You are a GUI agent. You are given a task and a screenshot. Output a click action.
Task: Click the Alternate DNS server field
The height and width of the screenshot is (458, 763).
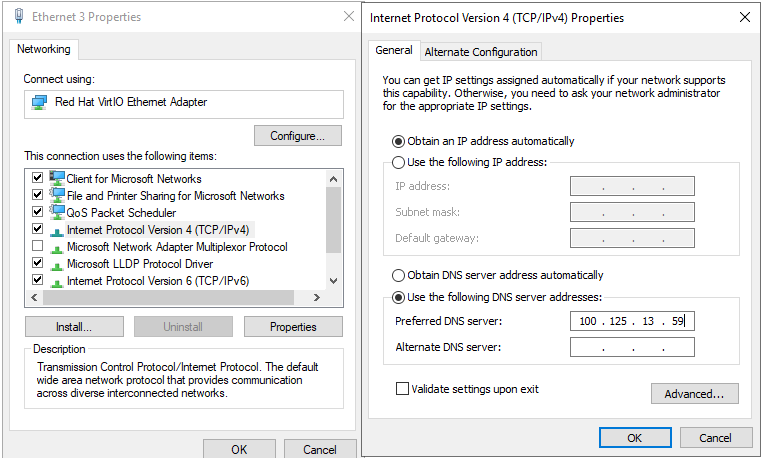click(632, 347)
